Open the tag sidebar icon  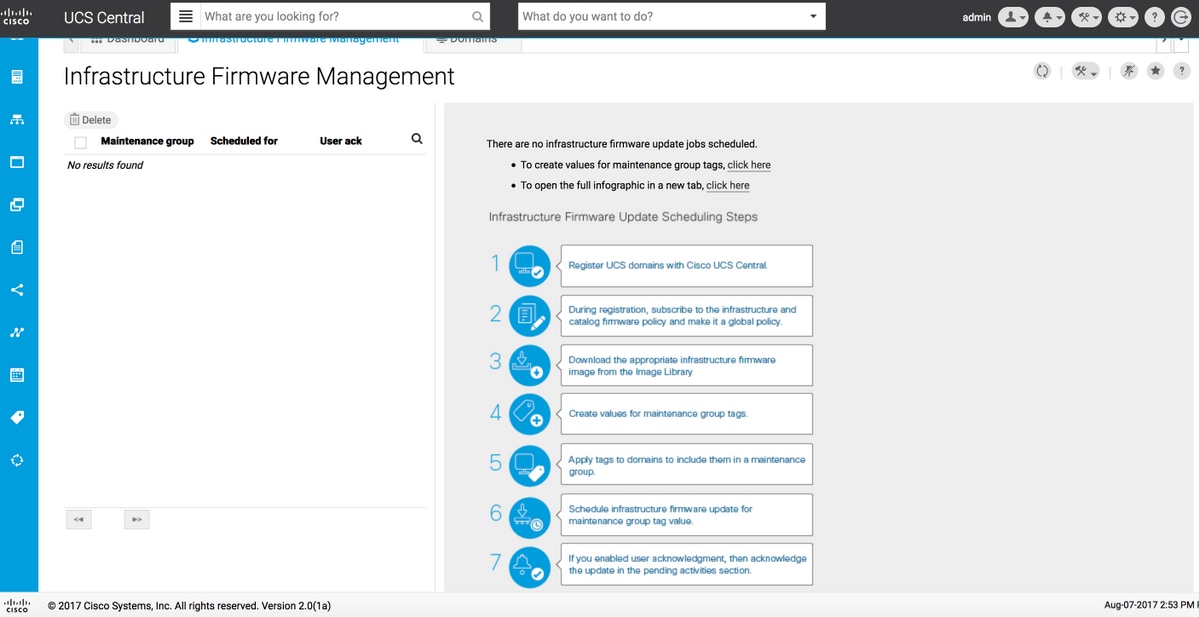(x=17, y=417)
